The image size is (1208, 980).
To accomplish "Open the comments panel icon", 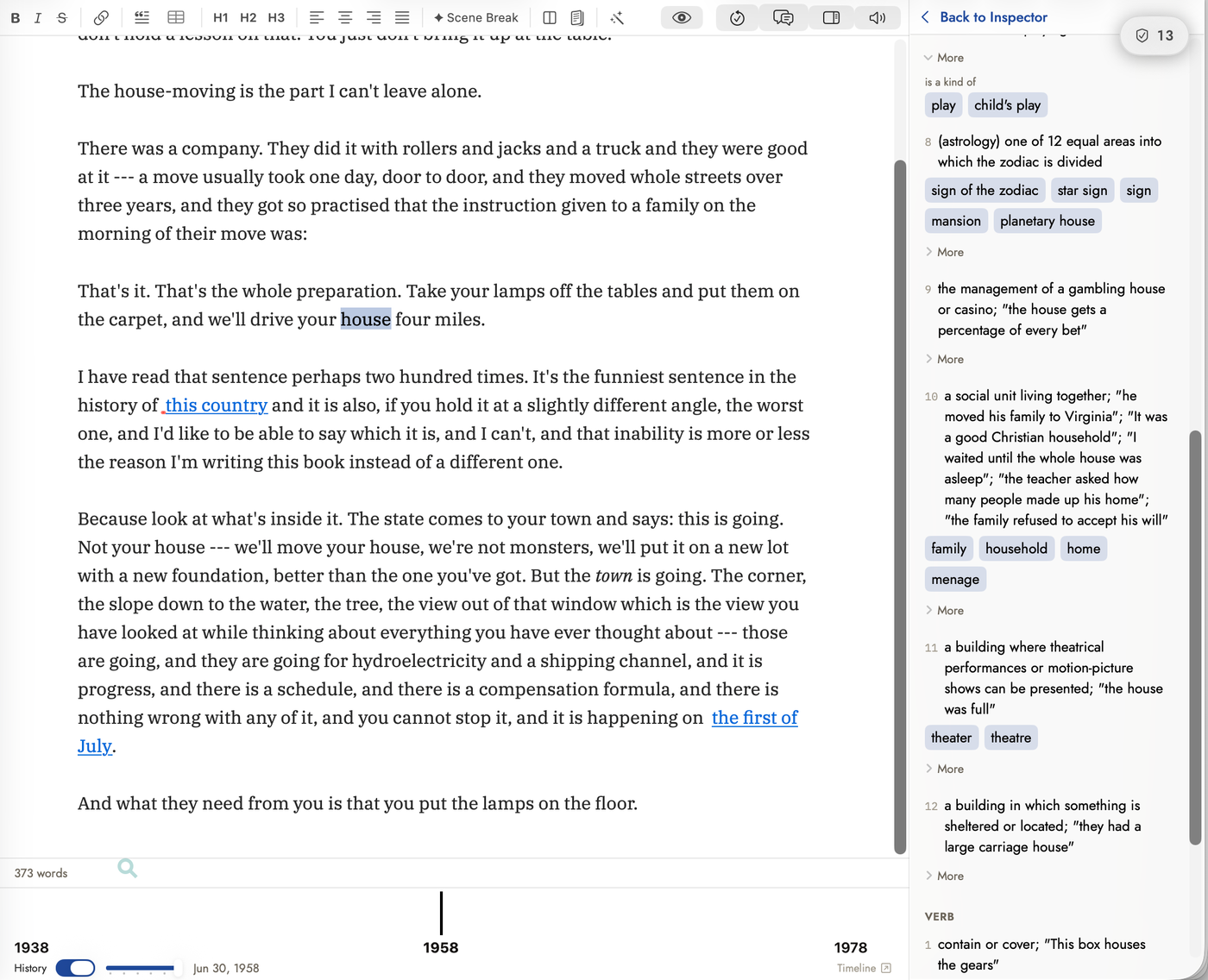I will pos(783,17).
